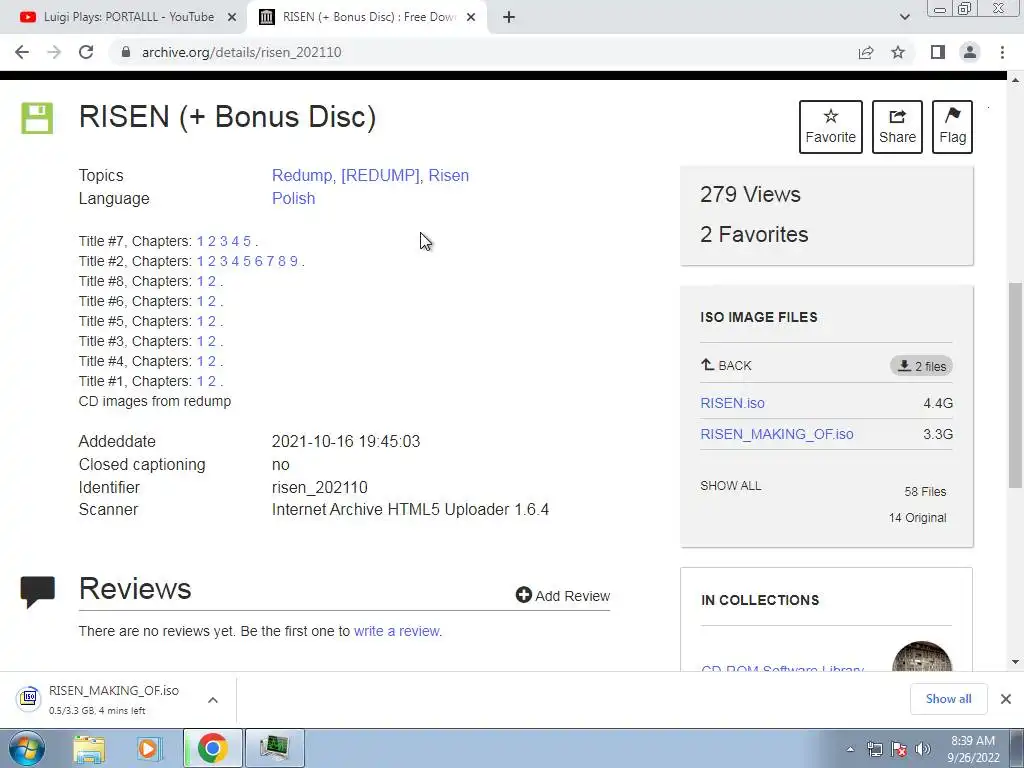This screenshot has width=1024, height=768.
Task: Go back with the browser back arrow
Action: coord(22,52)
